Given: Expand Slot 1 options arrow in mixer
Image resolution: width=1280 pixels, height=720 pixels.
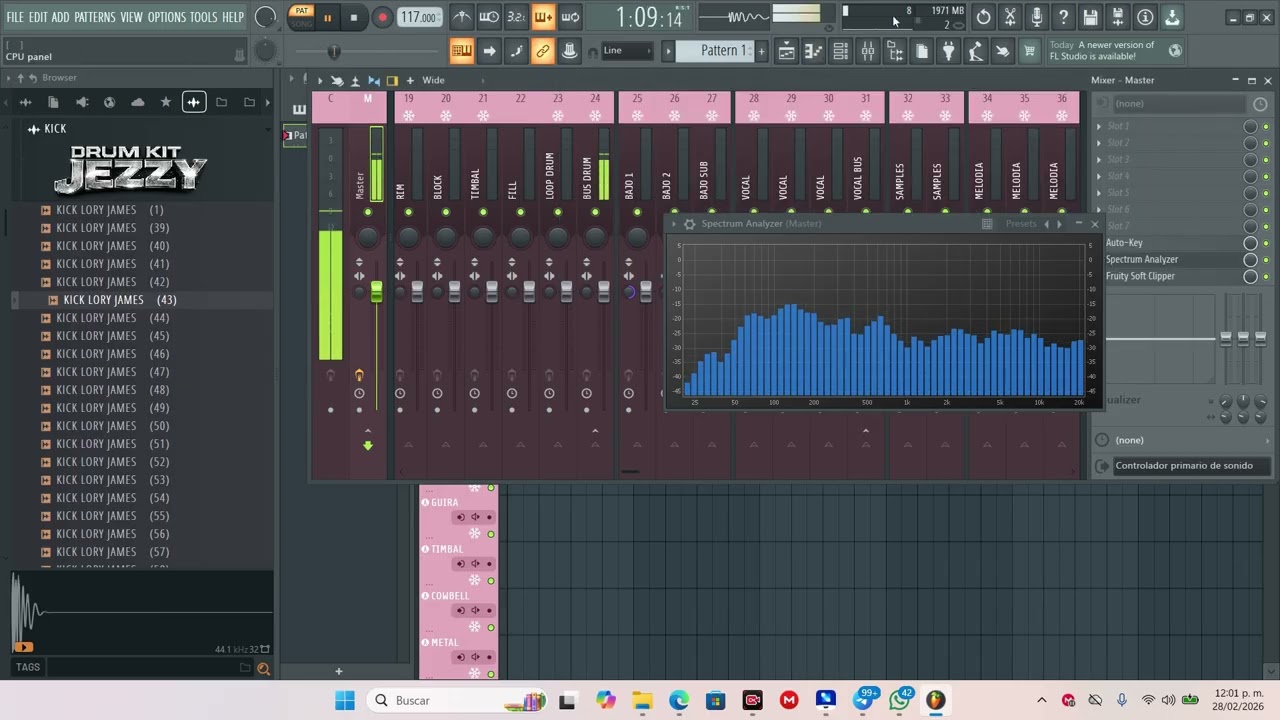Looking at the screenshot, I should (x=1099, y=127).
